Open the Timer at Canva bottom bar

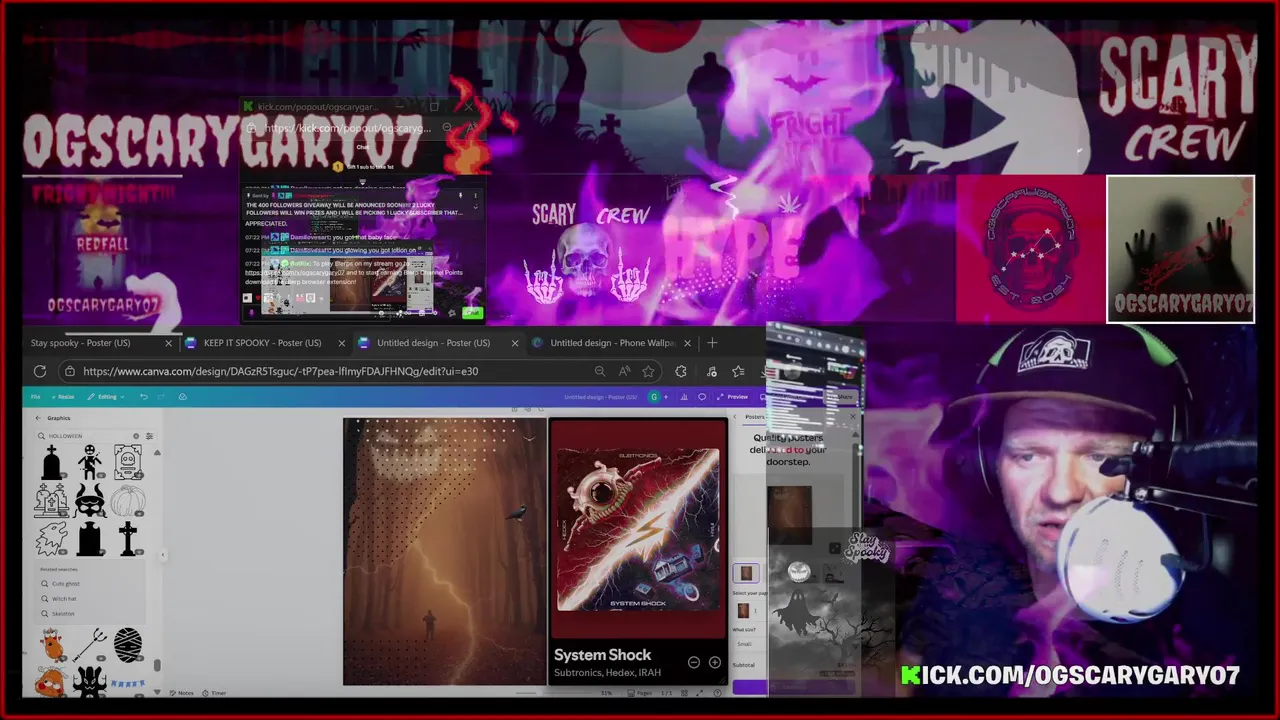213,693
